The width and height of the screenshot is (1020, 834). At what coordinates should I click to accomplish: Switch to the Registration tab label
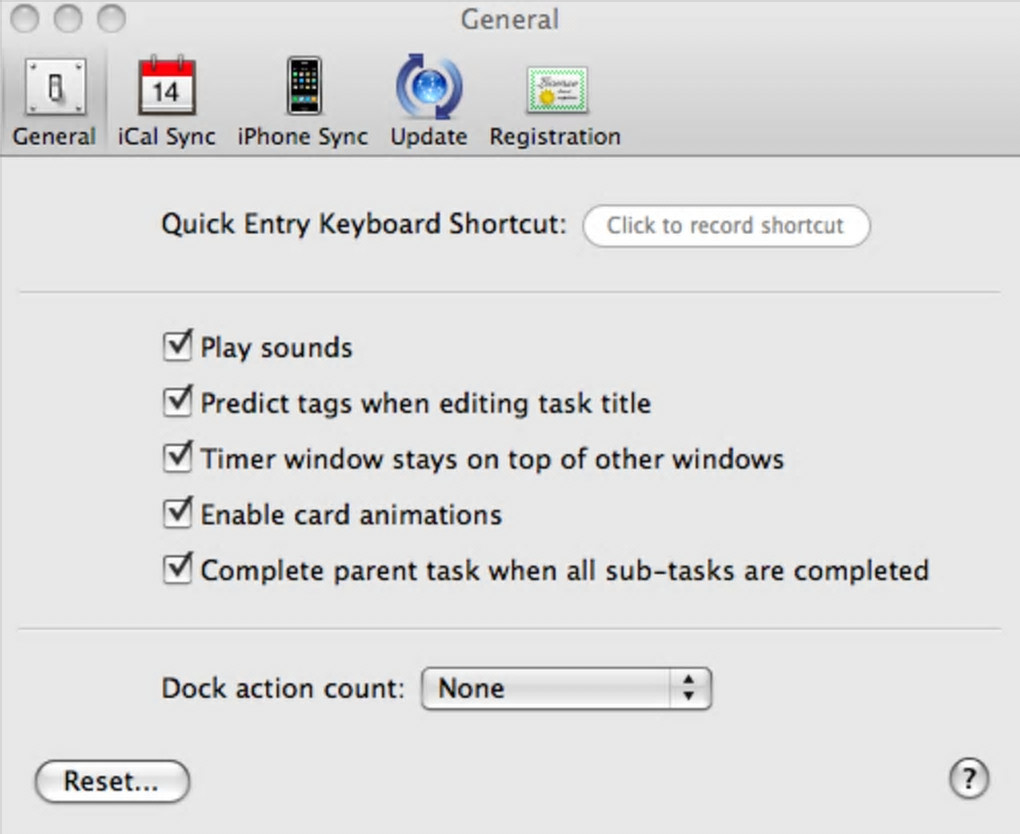point(555,137)
